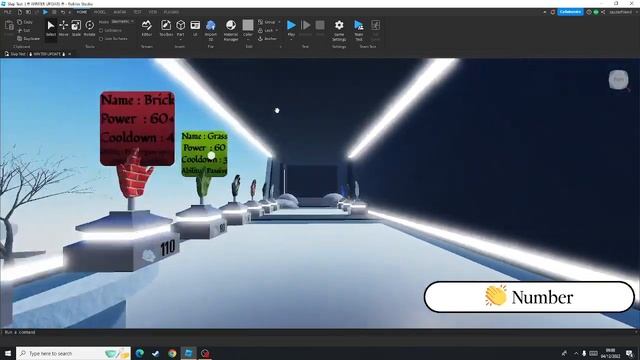Viewport: 640px width, 360px height.
Task: Click the New file icon in quick-access bar
Action: pos(19,12)
